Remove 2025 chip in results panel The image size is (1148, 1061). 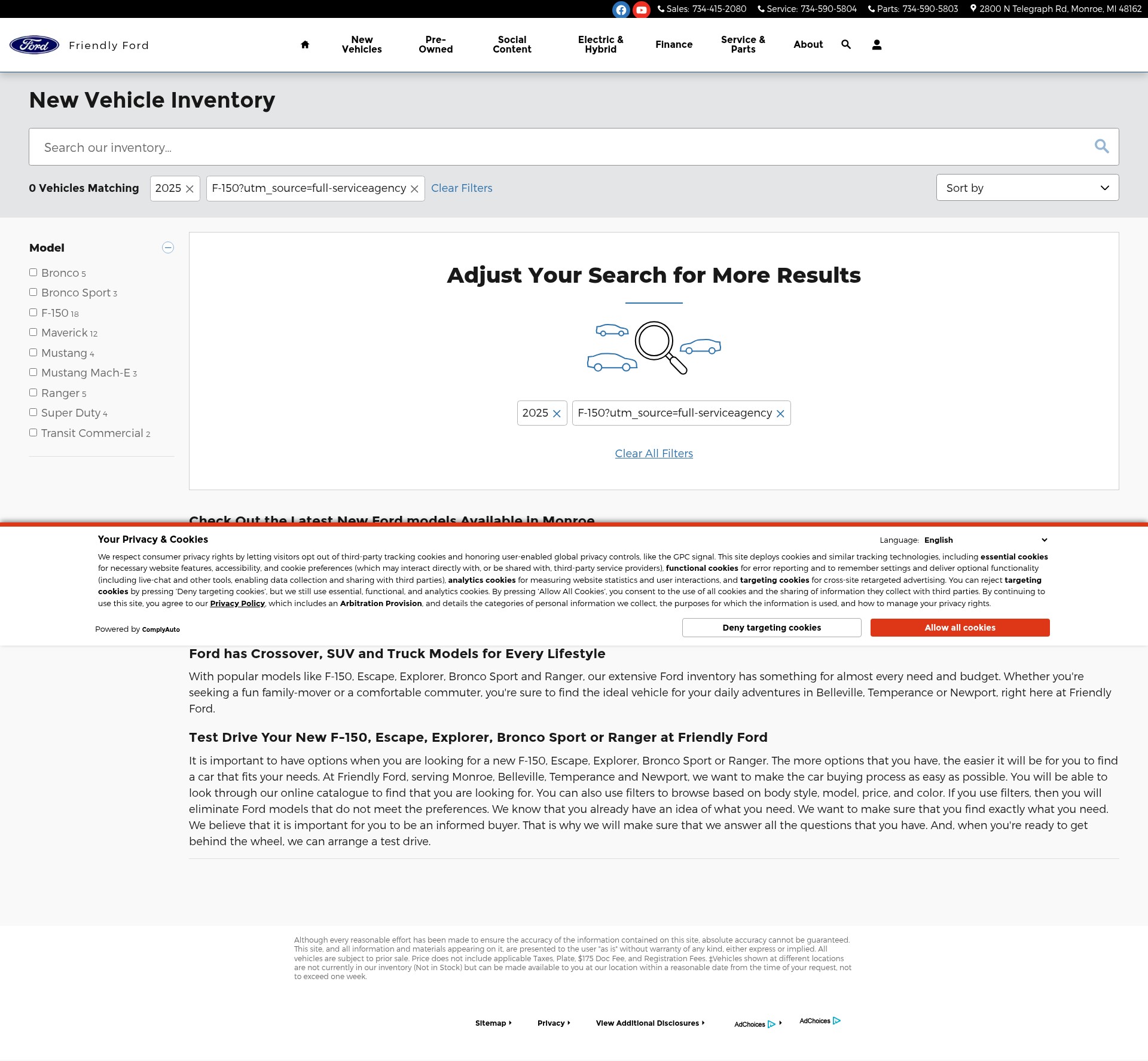point(557,414)
